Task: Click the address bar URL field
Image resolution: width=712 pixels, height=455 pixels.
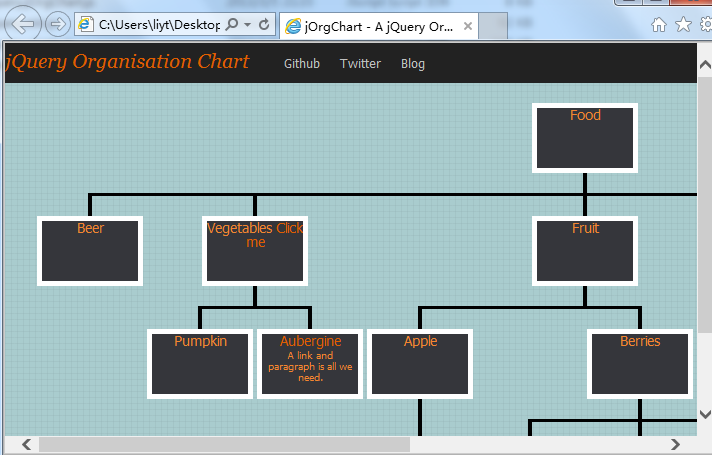Action: (x=155, y=24)
